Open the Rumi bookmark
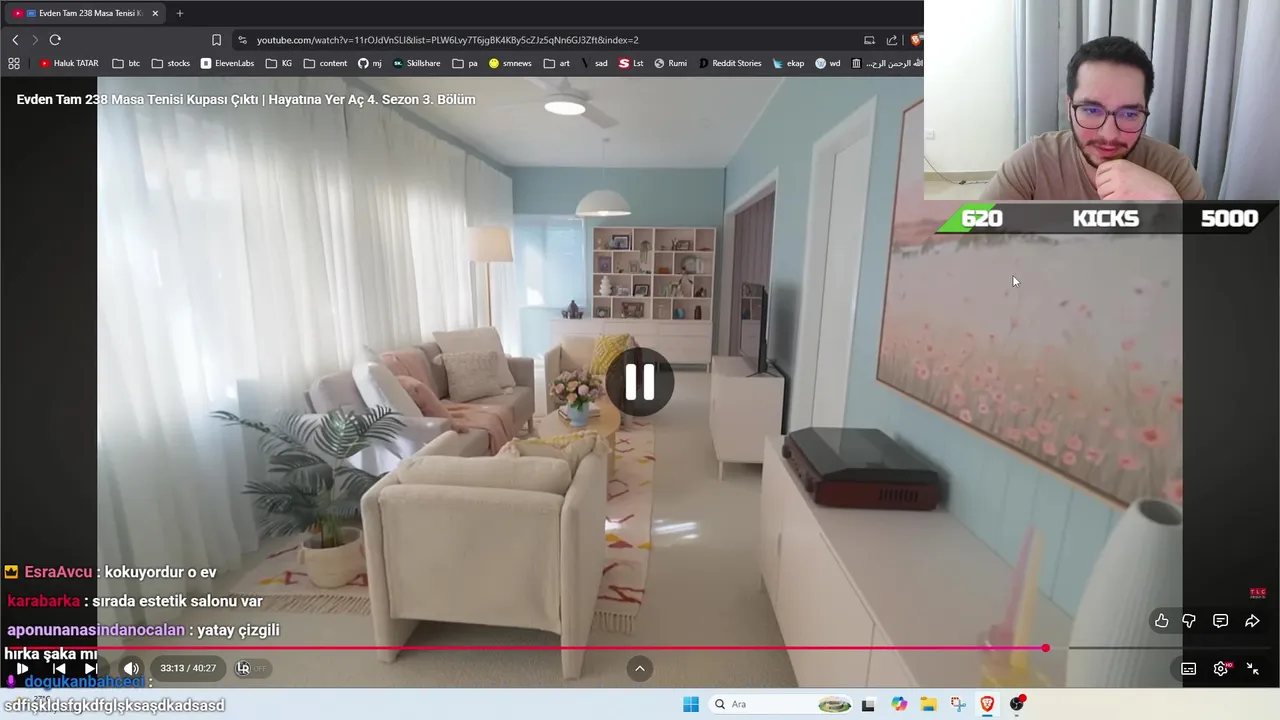 click(671, 63)
